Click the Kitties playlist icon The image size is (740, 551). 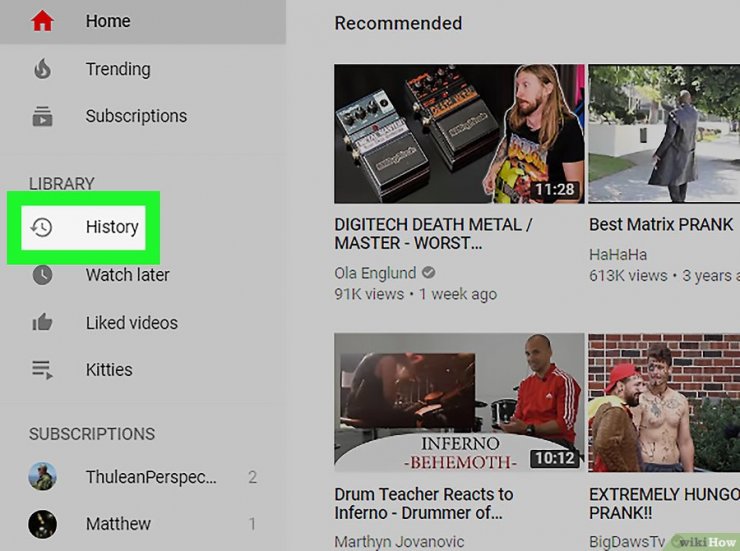(42, 370)
